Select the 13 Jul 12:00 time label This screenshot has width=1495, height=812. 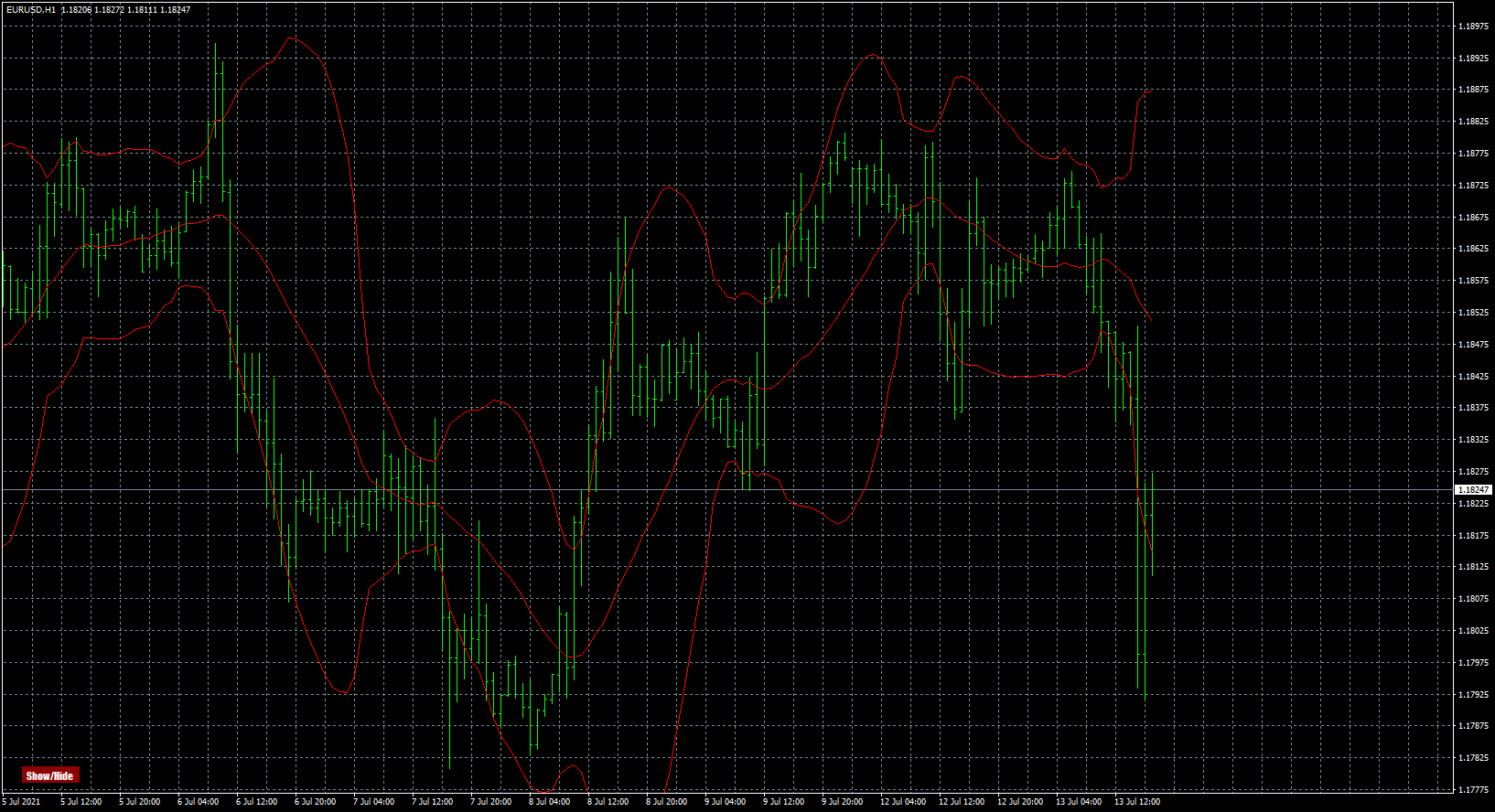[x=1137, y=802]
